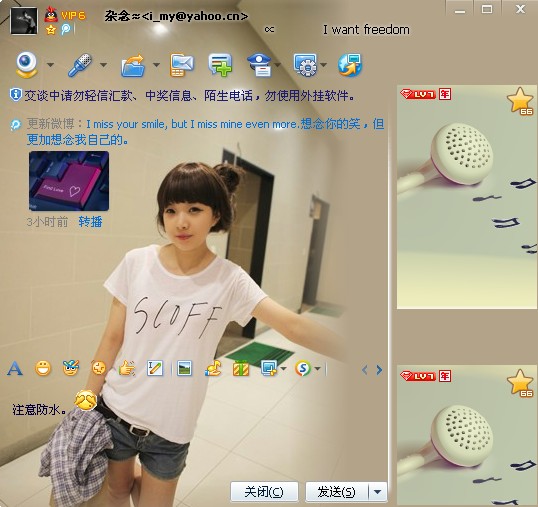Viewport: 538px width, 507px height.
Task: Click the globe with arrow icon
Action: tap(350, 65)
